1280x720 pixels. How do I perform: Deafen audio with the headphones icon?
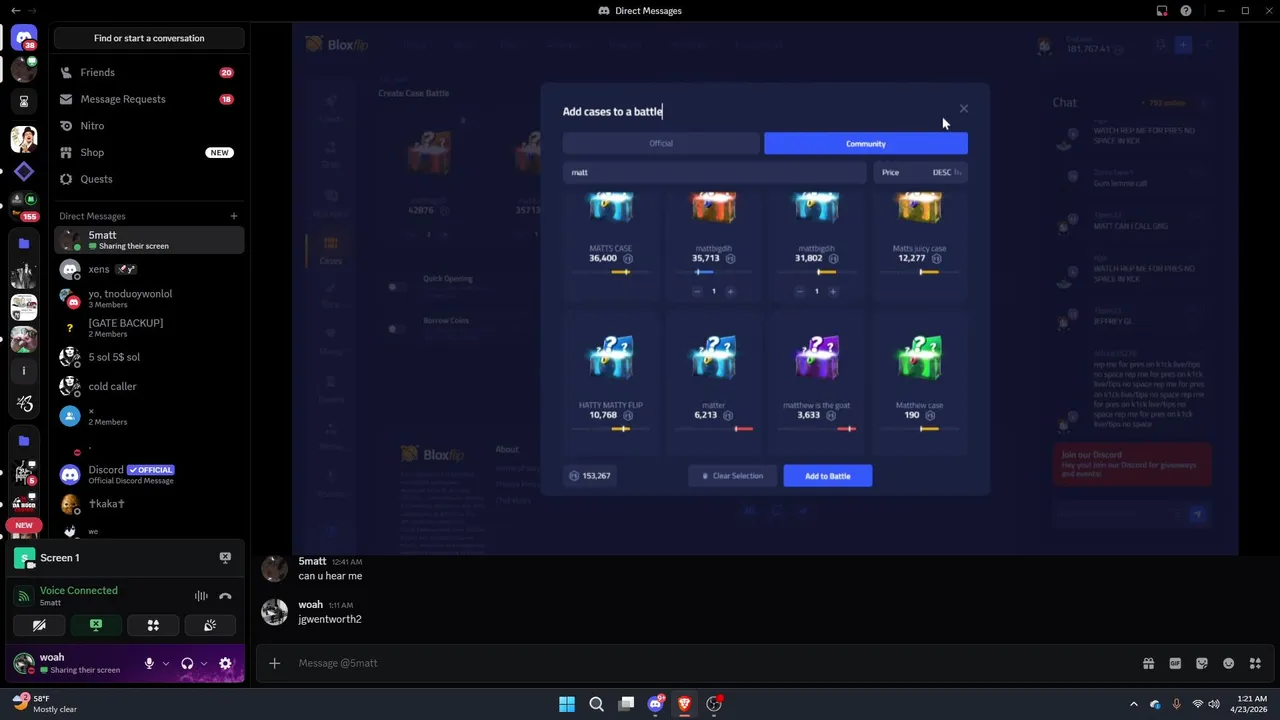point(187,663)
